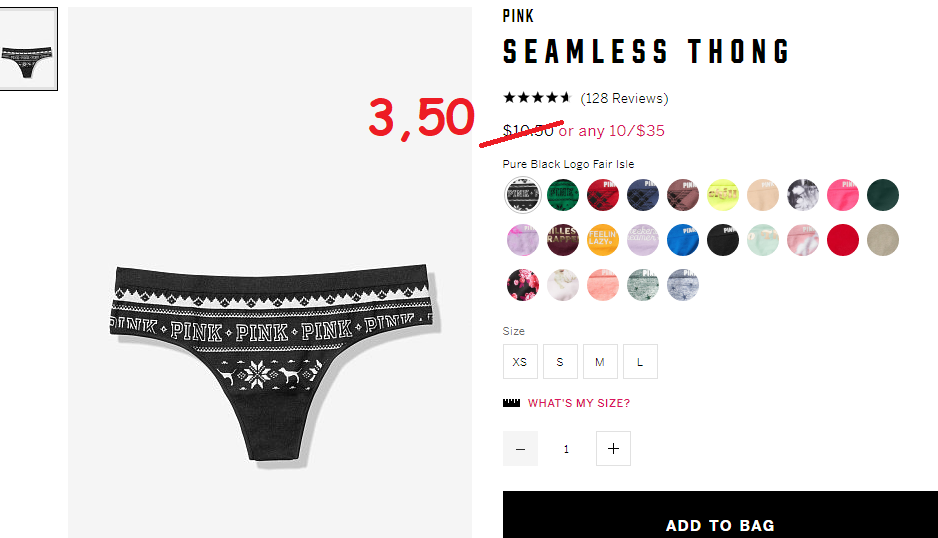This screenshot has width=938, height=538.
Task: Select the hot pink color swatch
Action: [x=843, y=194]
